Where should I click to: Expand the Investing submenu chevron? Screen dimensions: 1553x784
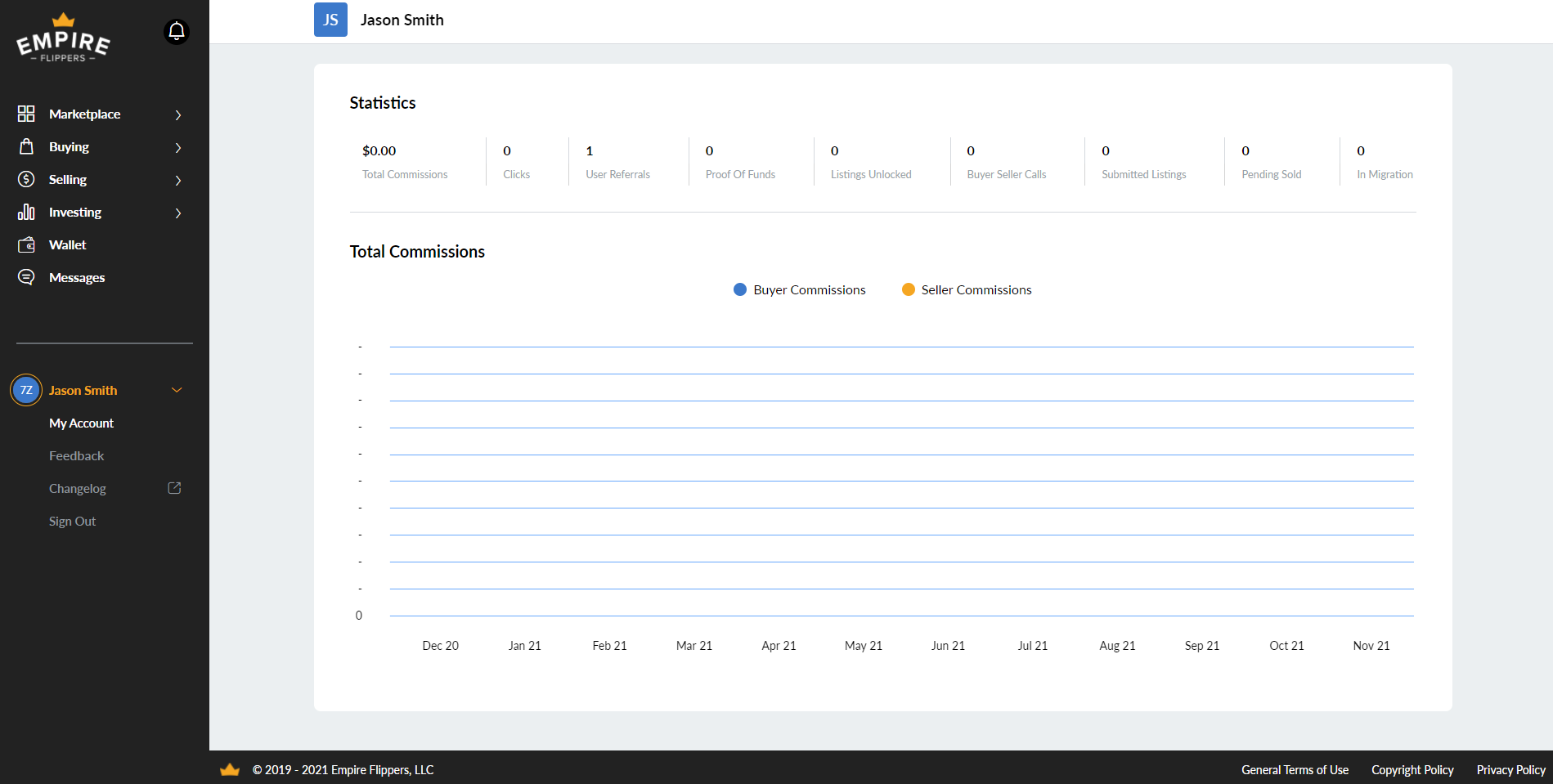tap(178, 213)
